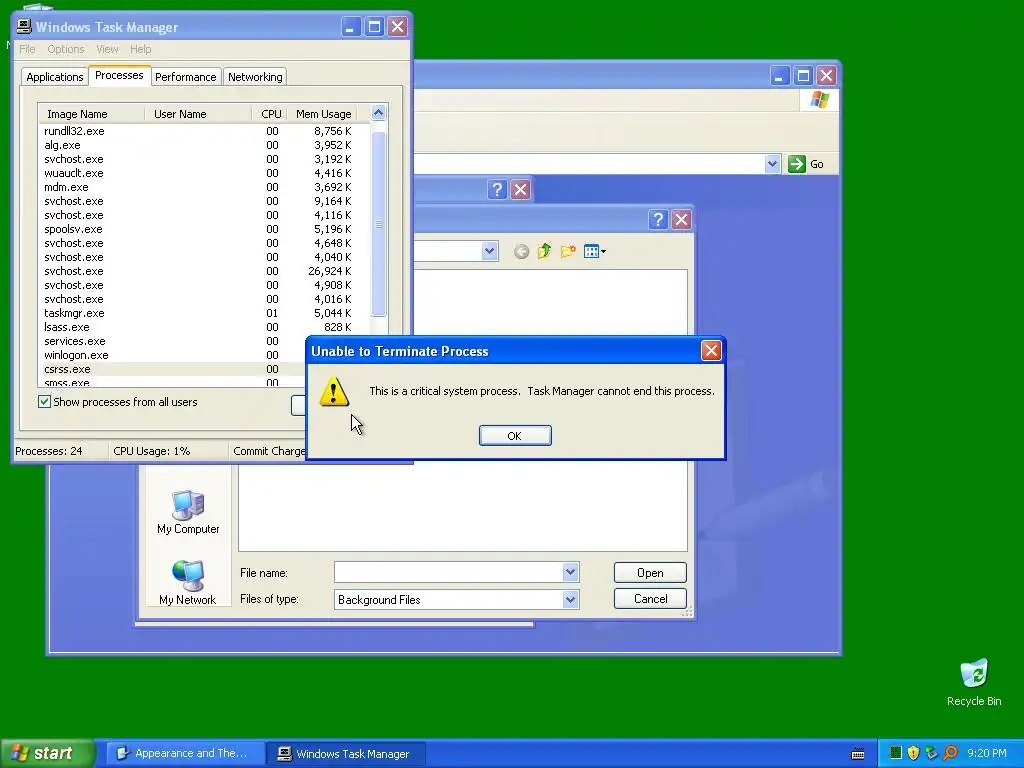
Task: Click the yellow warning triangle icon
Action: point(334,391)
